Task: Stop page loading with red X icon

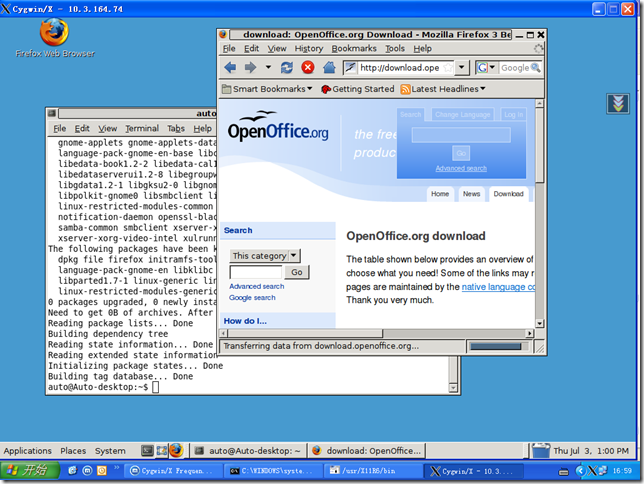Action: coord(307,68)
